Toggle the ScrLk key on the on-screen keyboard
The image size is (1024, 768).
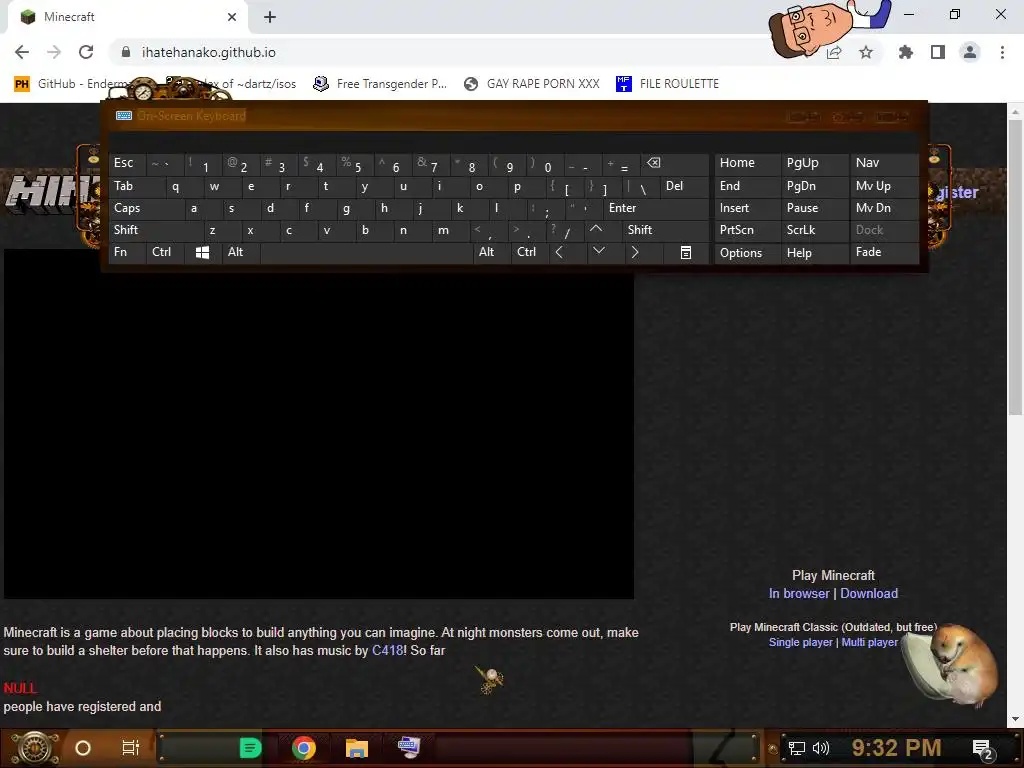click(814, 230)
